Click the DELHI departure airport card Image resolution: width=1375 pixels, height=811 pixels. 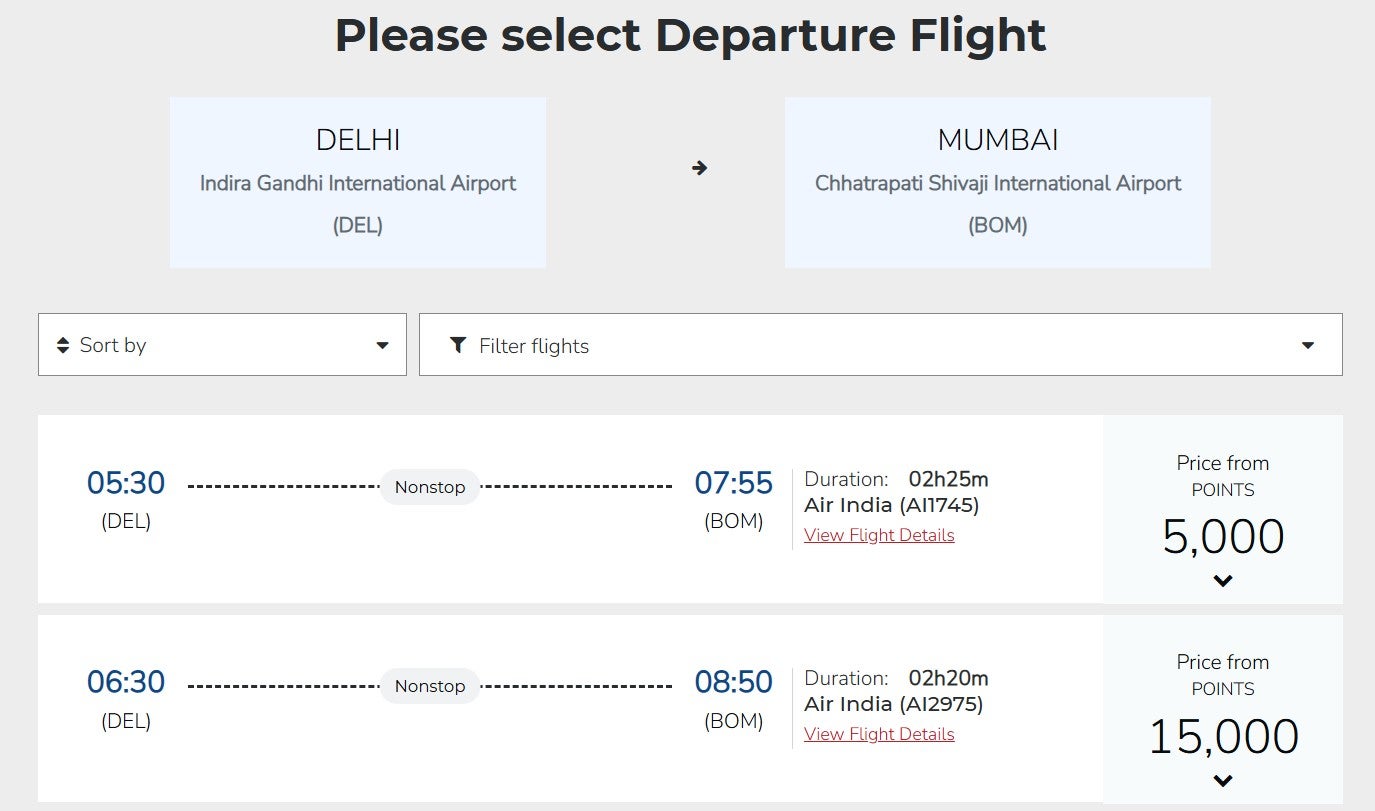[358, 182]
